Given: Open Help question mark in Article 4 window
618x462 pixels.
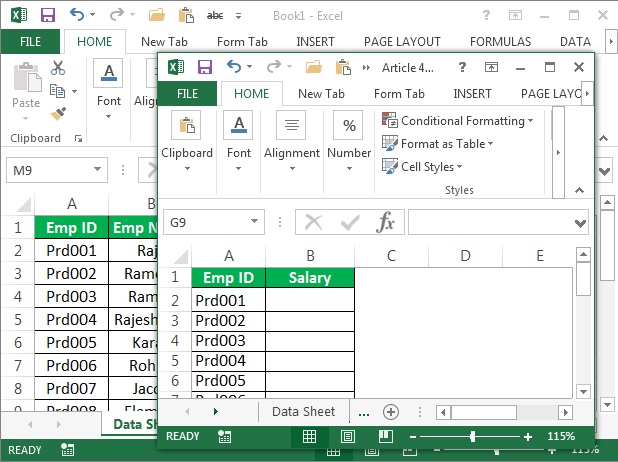Looking at the screenshot, I should [462, 67].
